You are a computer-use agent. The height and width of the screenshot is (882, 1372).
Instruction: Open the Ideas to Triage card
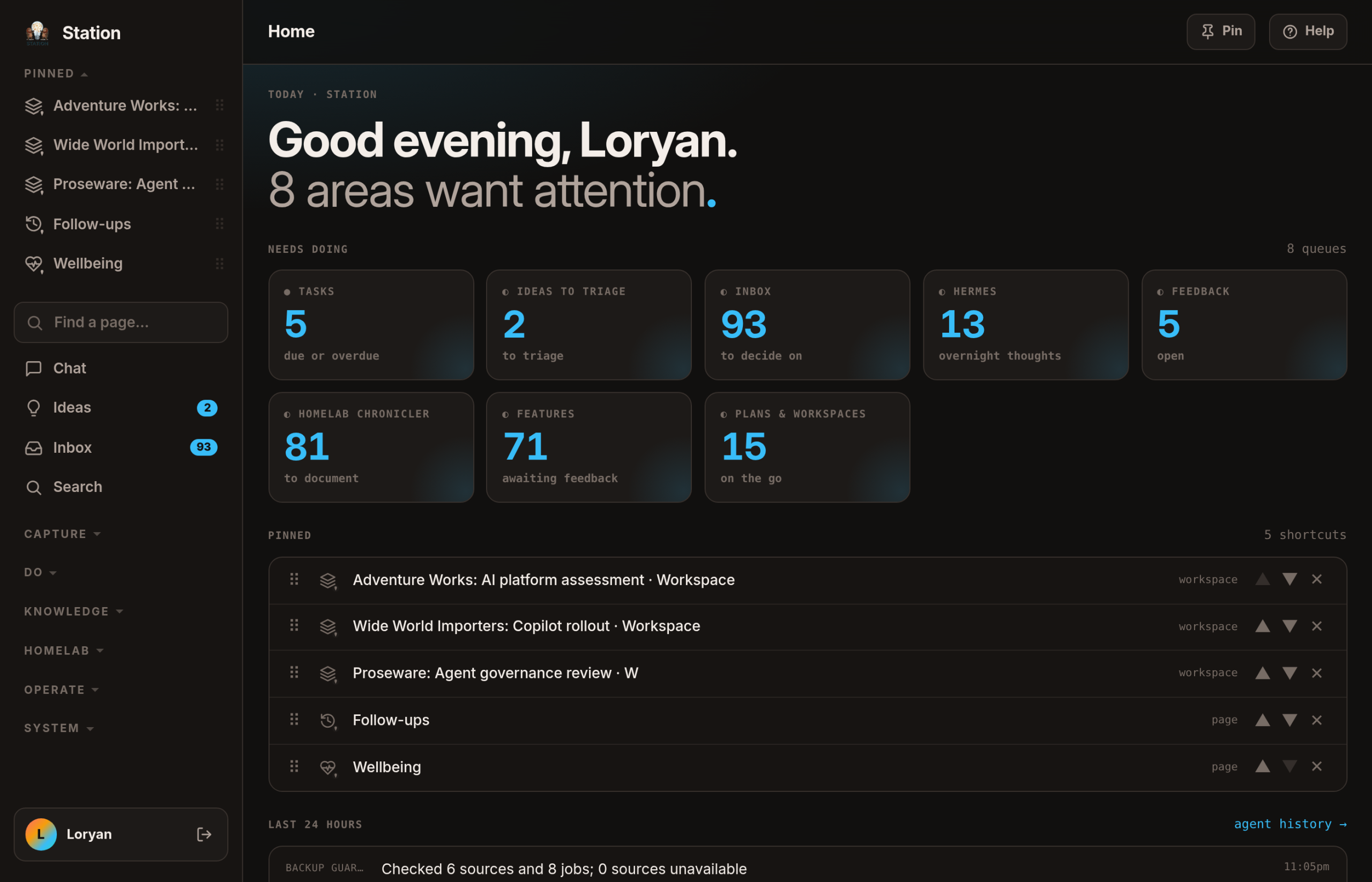click(589, 325)
